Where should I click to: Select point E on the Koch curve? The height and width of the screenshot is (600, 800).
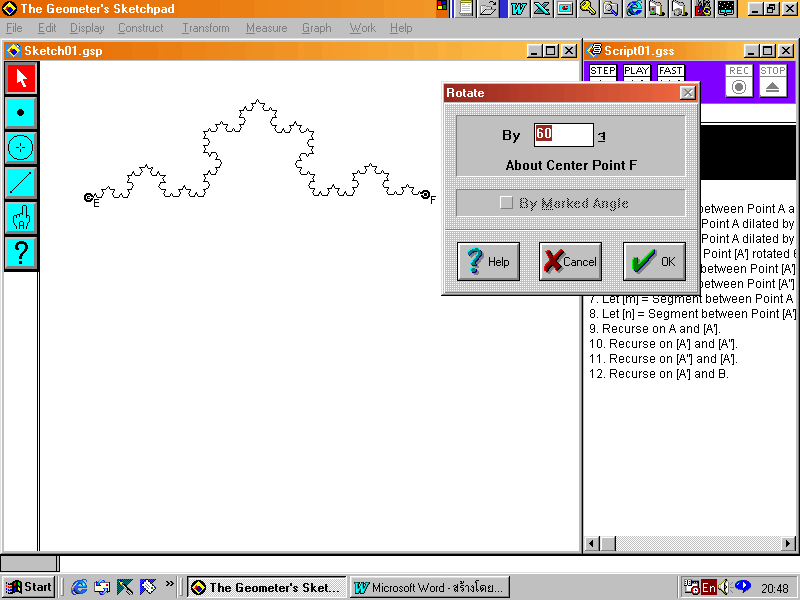(x=88, y=197)
